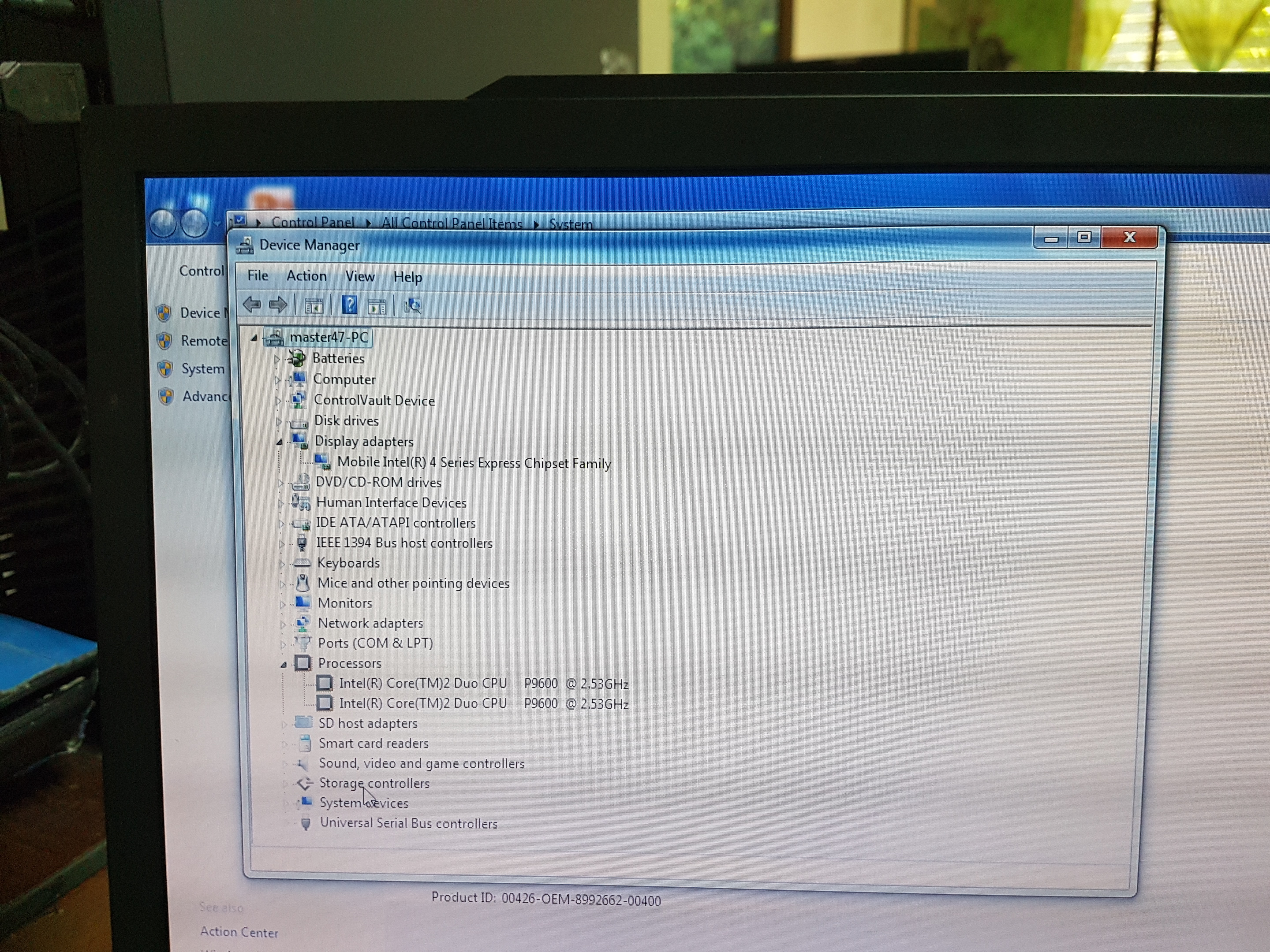
Task: Click the Storage controllers category icon
Action: (305, 783)
